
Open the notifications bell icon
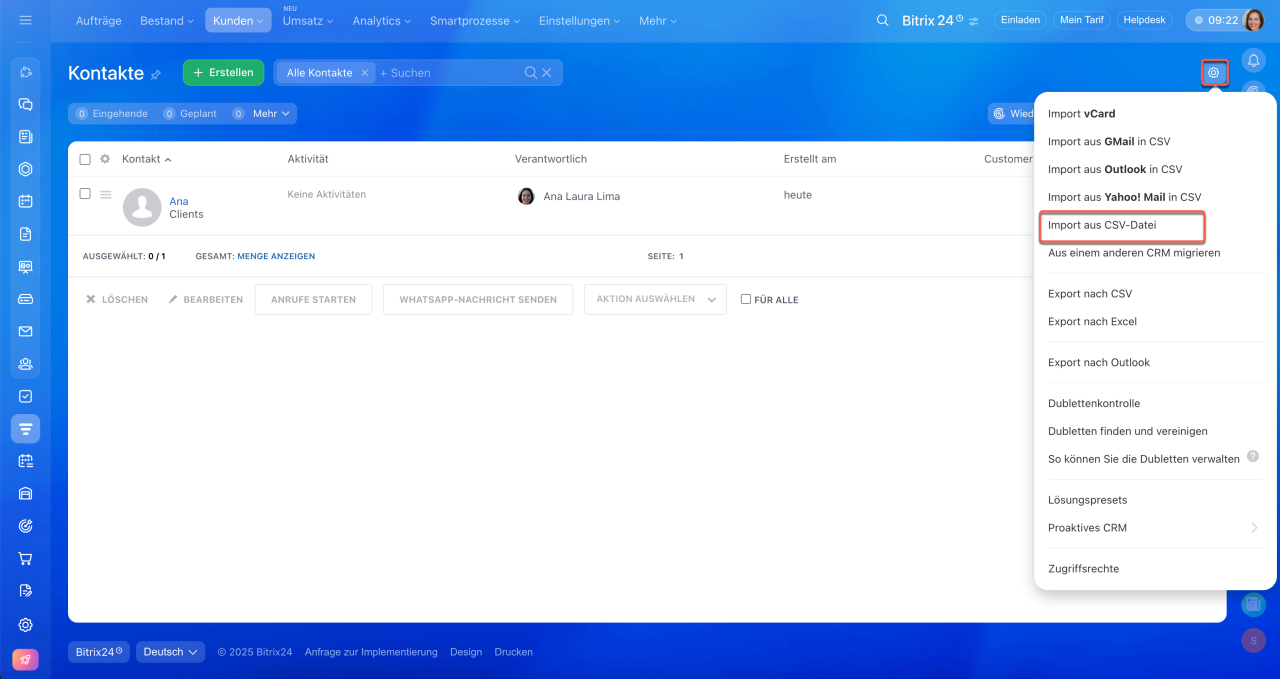[x=1253, y=61]
